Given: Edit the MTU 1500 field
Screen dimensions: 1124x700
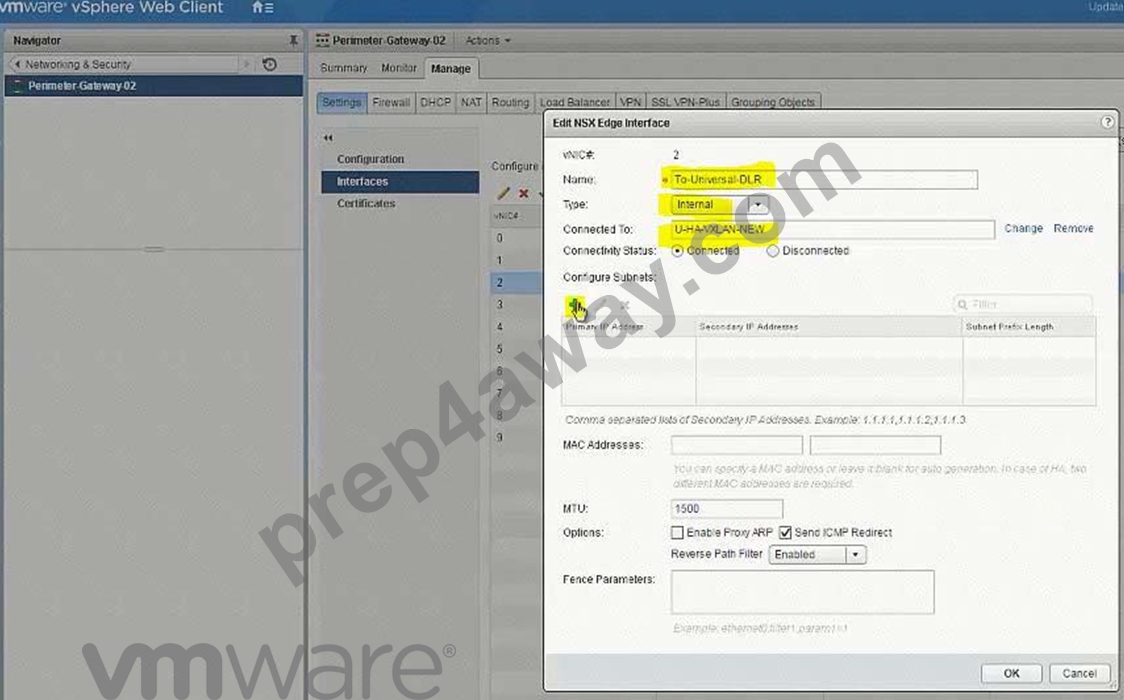Looking at the screenshot, I should [x=727, y=509].
